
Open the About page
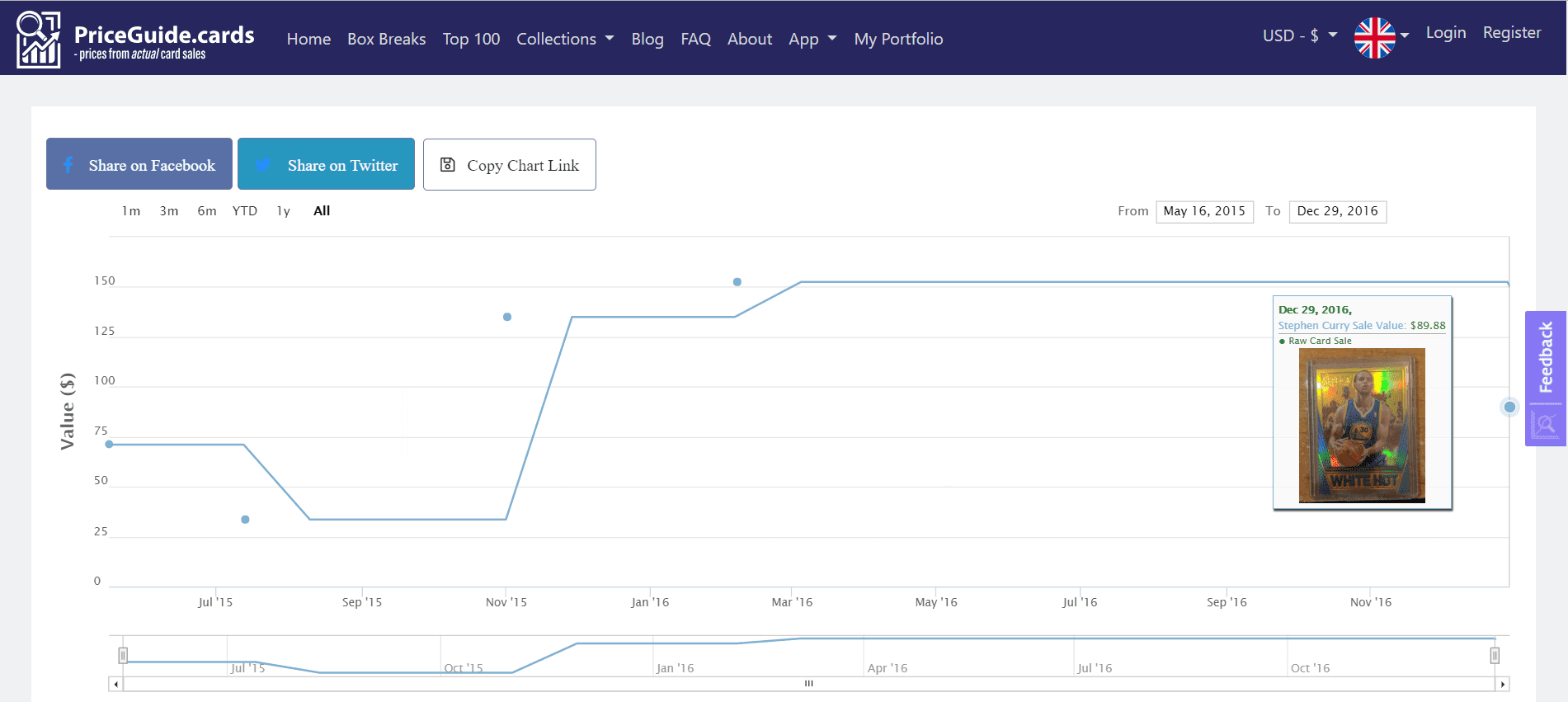[x=750, y=39]
